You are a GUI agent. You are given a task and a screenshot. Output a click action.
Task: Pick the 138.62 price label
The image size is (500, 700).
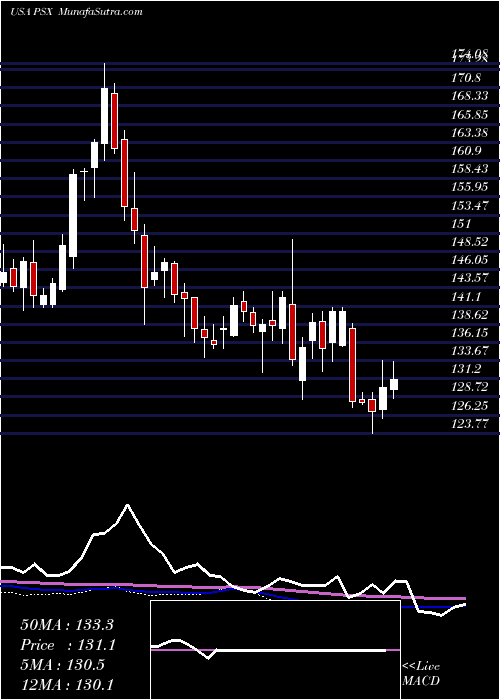tap(470, 315)
